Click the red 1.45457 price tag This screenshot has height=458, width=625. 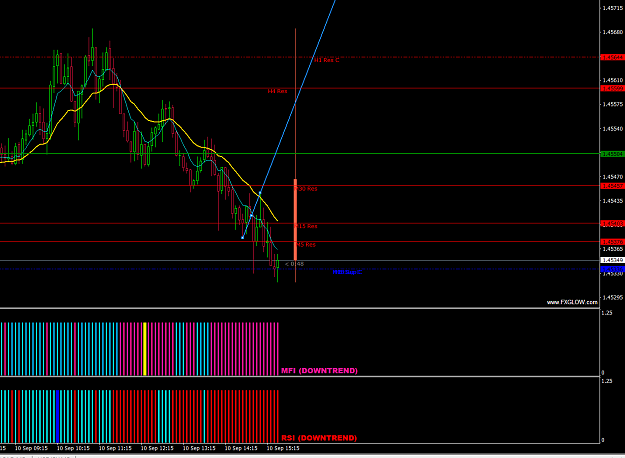pos(612,186)
